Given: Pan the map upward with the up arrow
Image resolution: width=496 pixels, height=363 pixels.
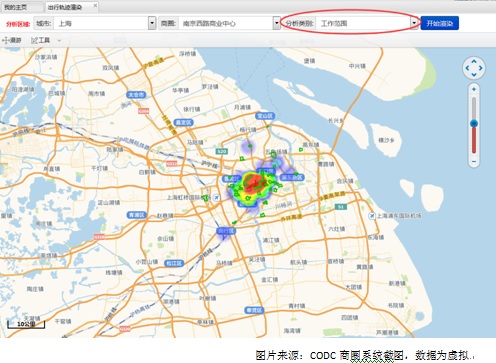Looking at the screenshot, I should click(474, 61).
